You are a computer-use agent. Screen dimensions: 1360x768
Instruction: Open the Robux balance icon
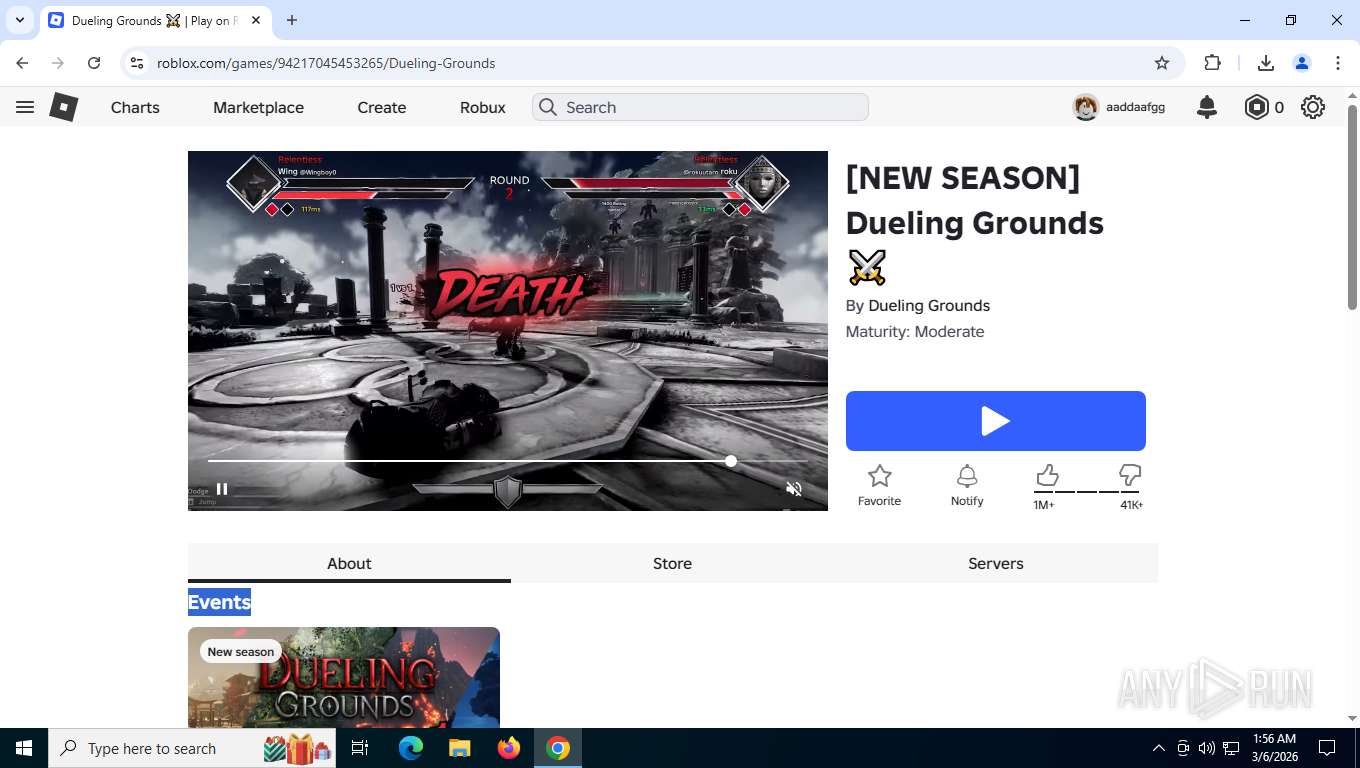tap(1256, 107)
